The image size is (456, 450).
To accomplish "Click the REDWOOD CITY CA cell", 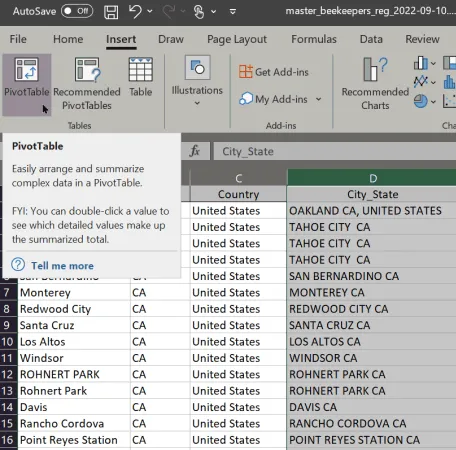I will tap(372, 309).
